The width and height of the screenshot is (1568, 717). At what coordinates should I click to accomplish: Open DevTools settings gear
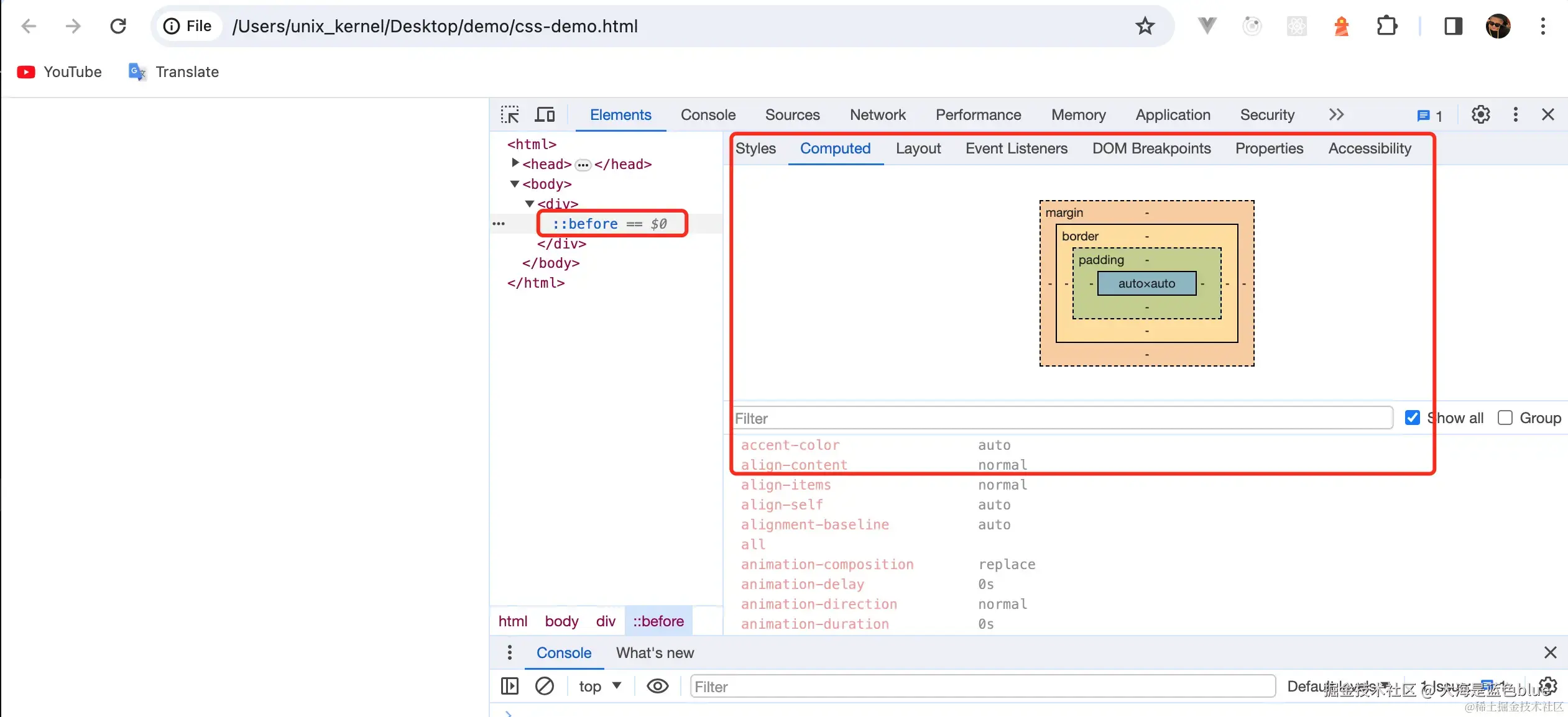click(1480, 115)
